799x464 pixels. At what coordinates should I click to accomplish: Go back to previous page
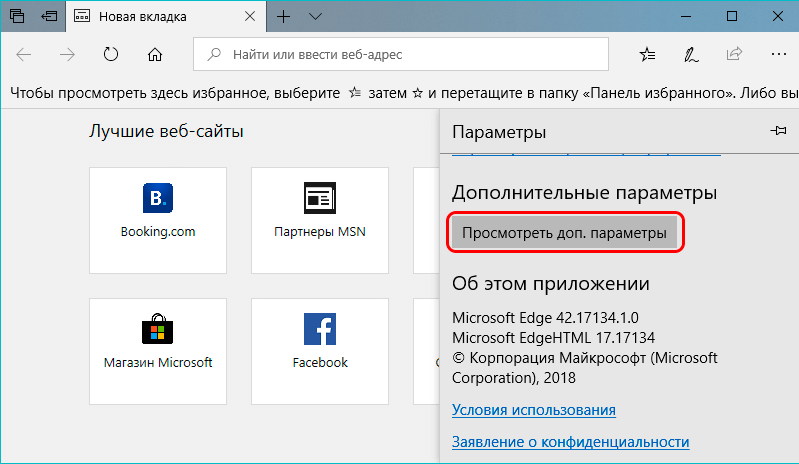tap(24, 54)
